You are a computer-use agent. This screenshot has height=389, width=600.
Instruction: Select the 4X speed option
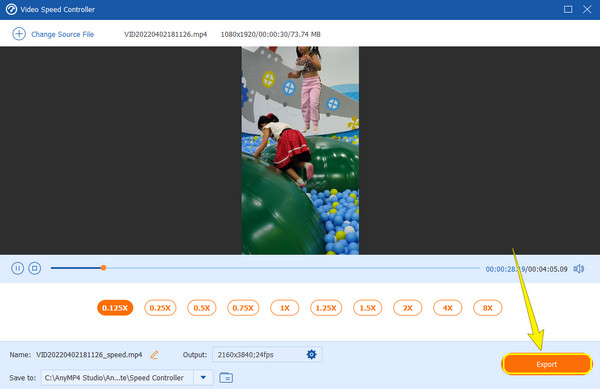click(x=448, y=308)
